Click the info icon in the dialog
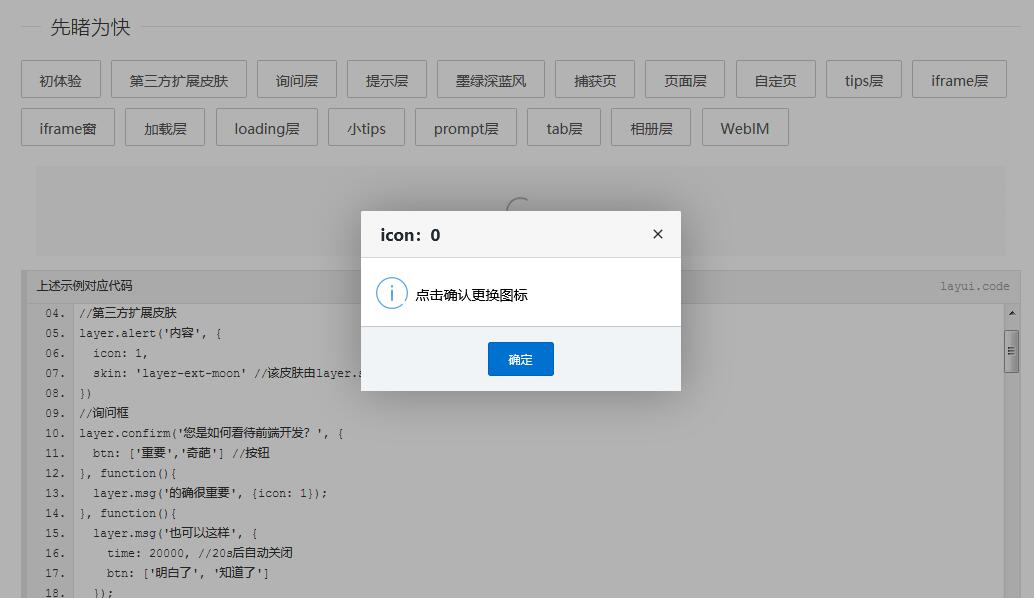Viewport: 1034px width, 598px height. point(391,294)
